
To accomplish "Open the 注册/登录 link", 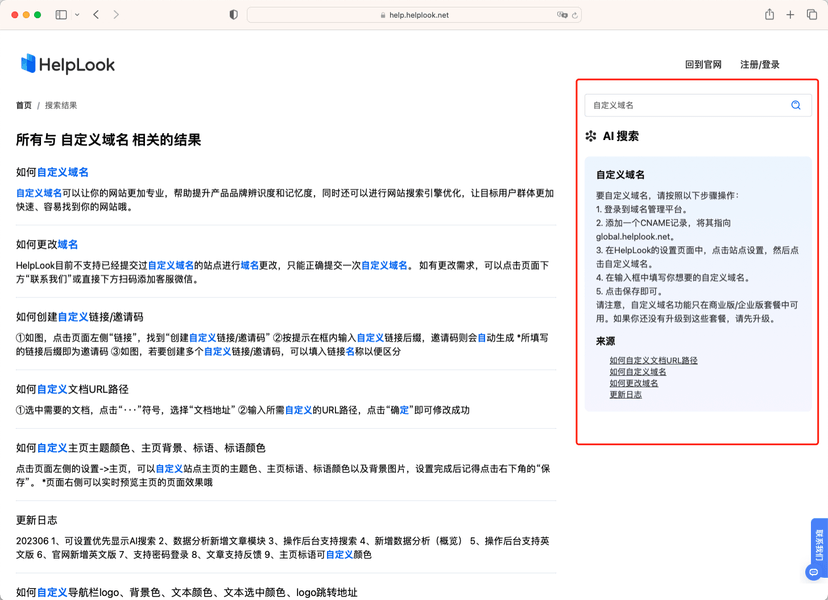I will pos(759,64).
